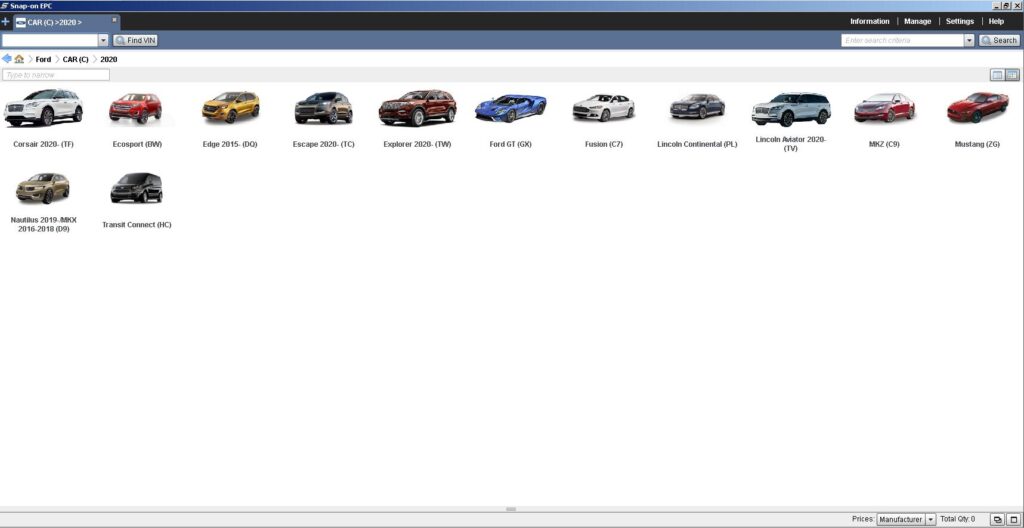Screen dimensions: 1024x528
Task: Click cascade windows icon in status bar
Action: (x=997, y=519)
